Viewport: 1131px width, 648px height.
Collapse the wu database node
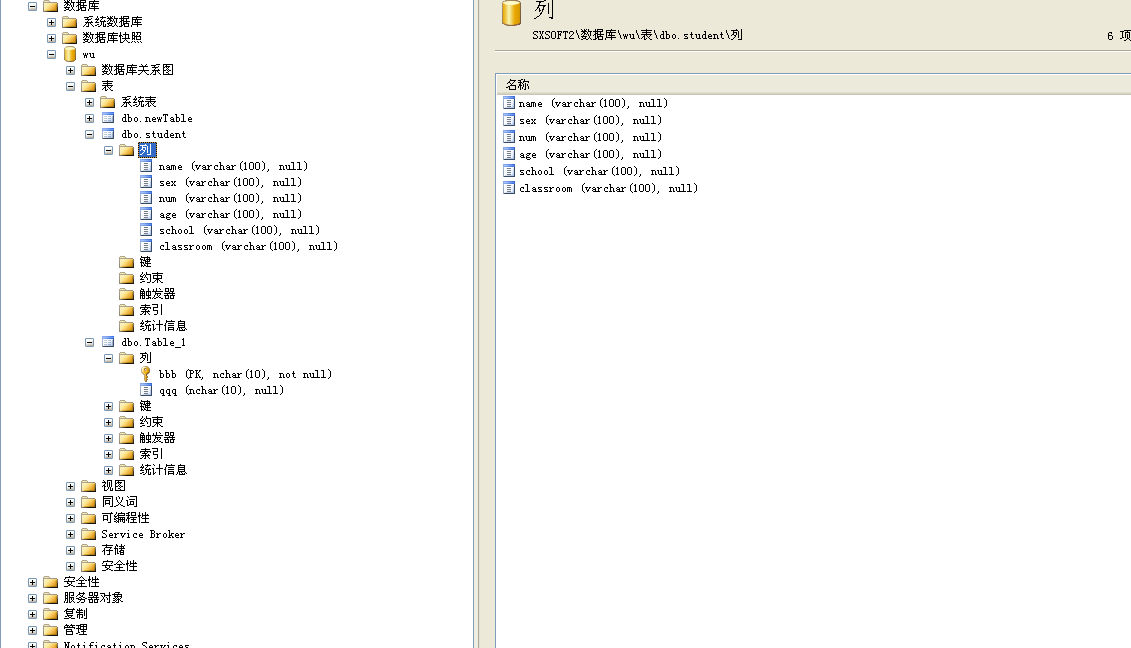51,54
